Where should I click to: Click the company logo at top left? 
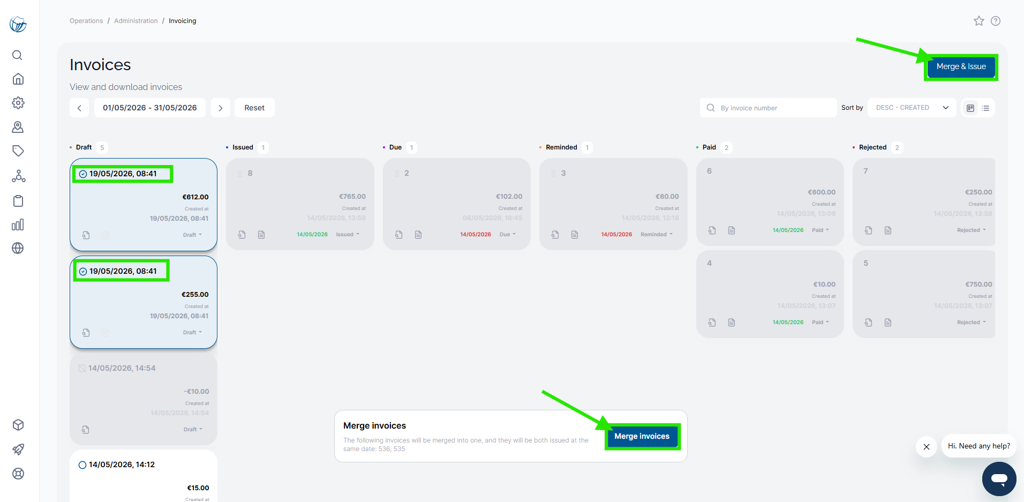(x=18, y=24)
